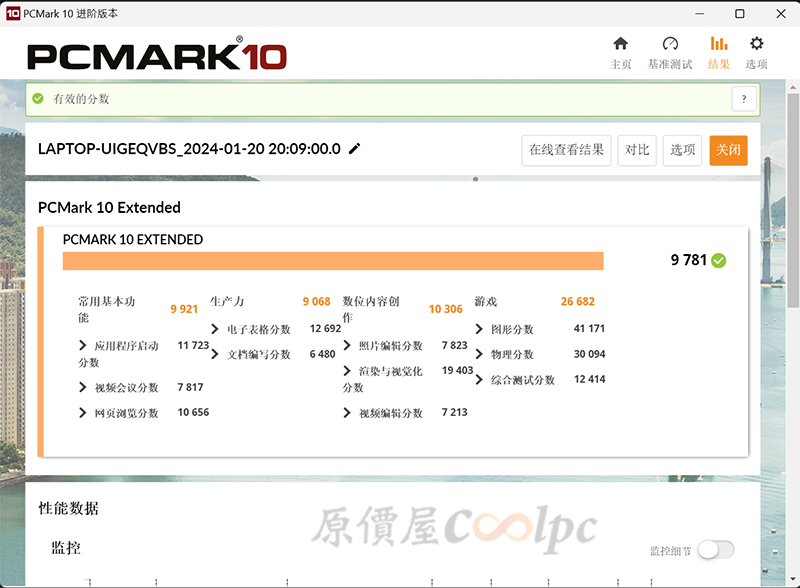Screen dimensions: 800x588
Task: Expand 电子表格分数 row
Action: [215, 329]
